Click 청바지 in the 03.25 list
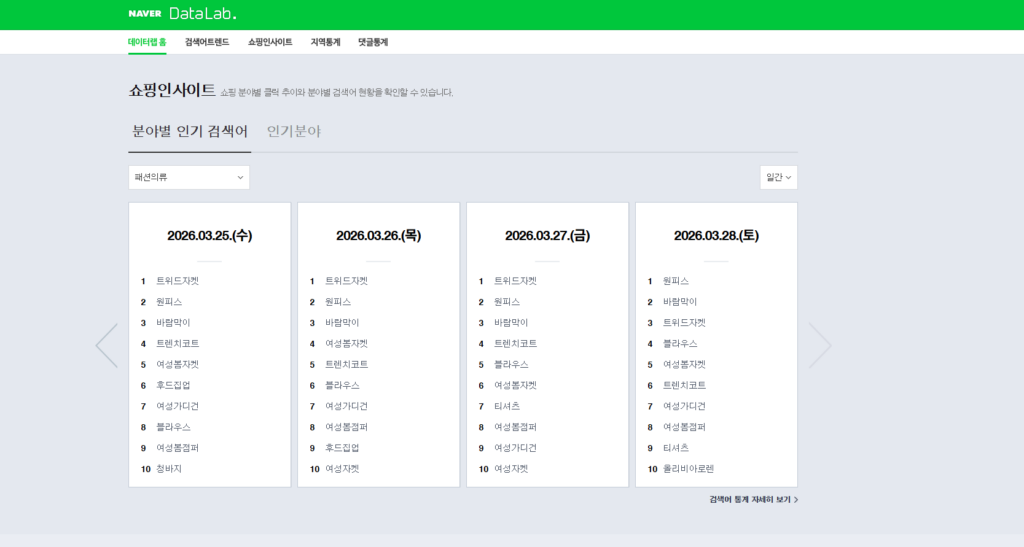This screenshot has width=1024, height=547. [169, 469]
